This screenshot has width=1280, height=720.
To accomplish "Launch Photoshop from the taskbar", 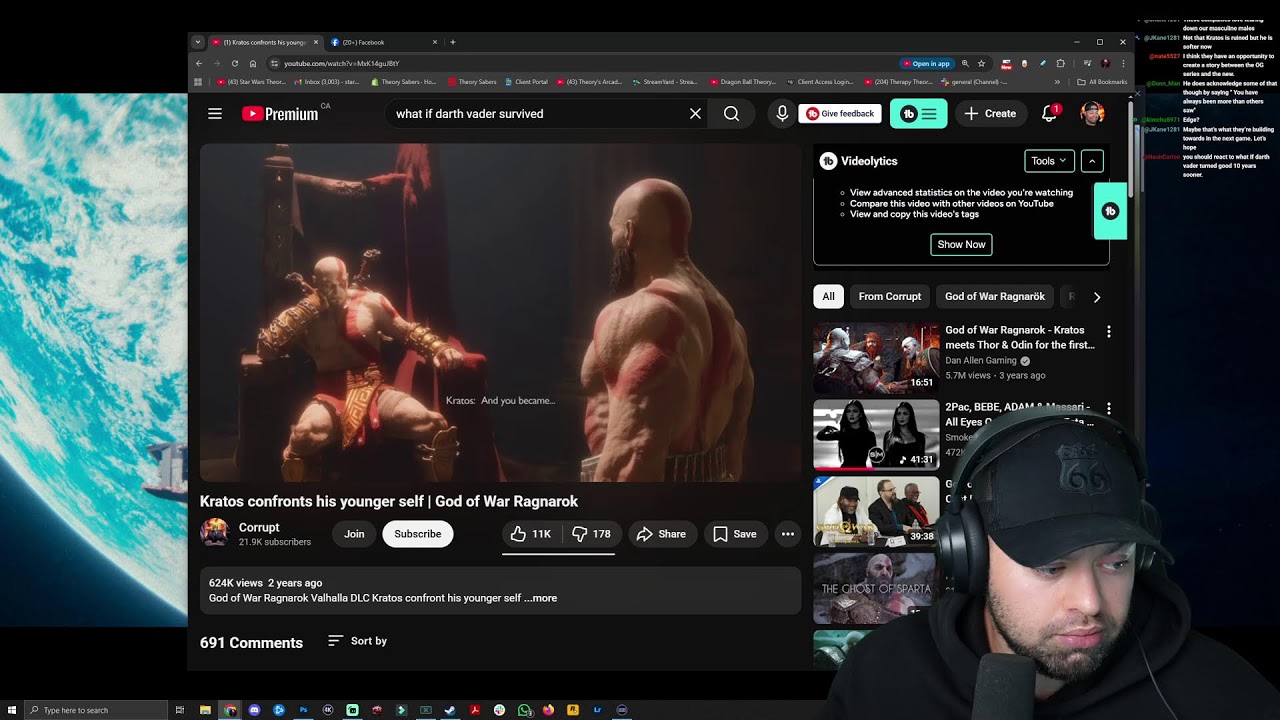I will point(303,710).
